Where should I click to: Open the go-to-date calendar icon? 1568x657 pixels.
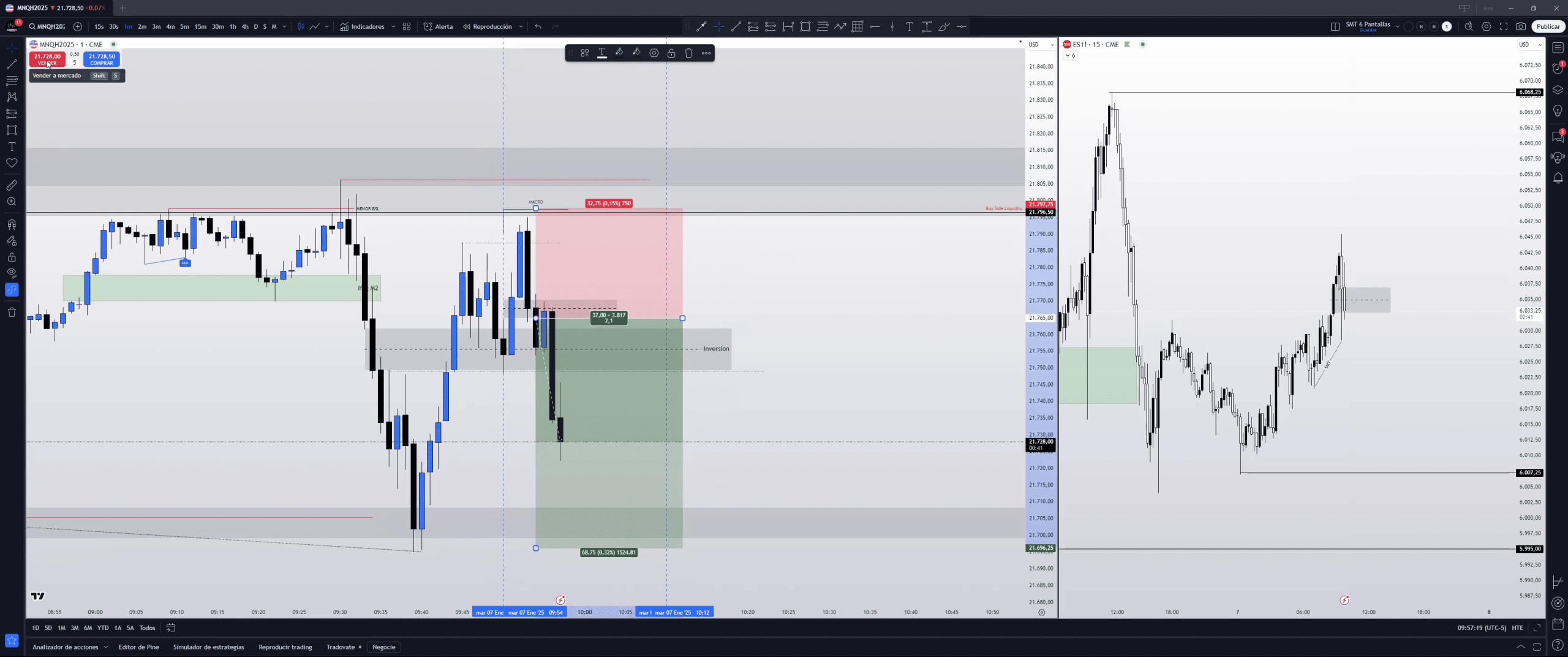pos(171,628)
